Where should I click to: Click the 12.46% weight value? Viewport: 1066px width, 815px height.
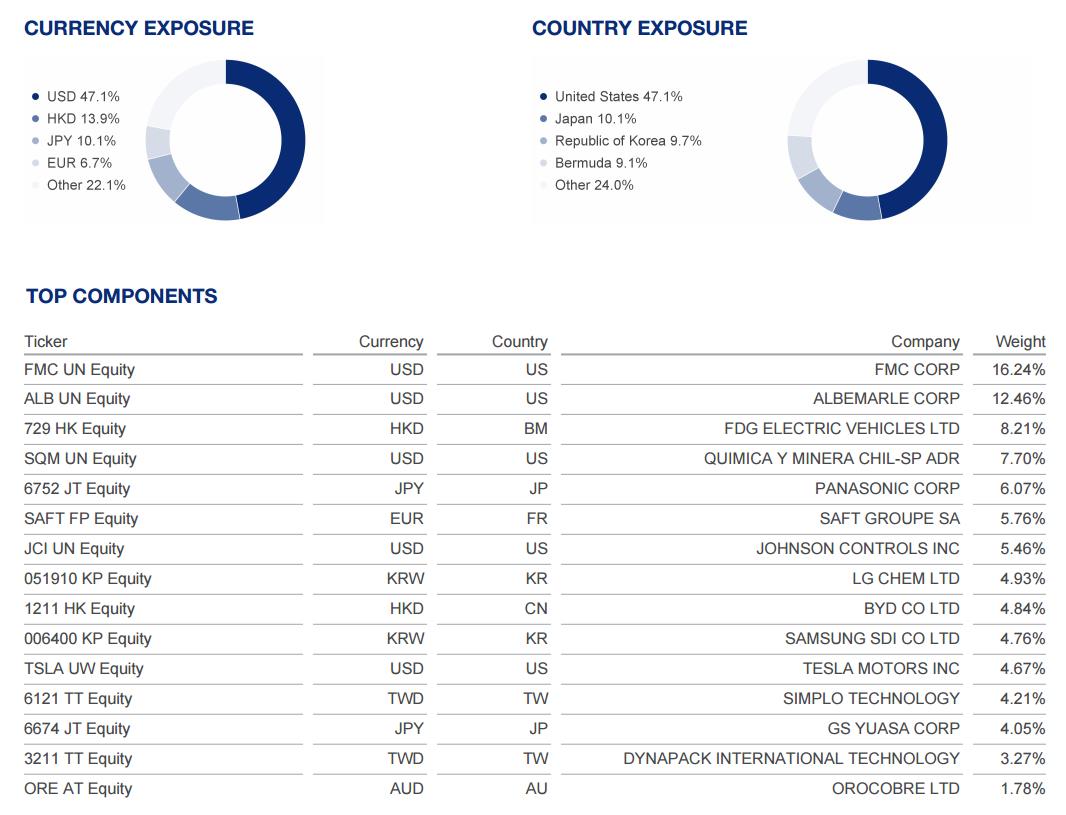(1018, 399)
